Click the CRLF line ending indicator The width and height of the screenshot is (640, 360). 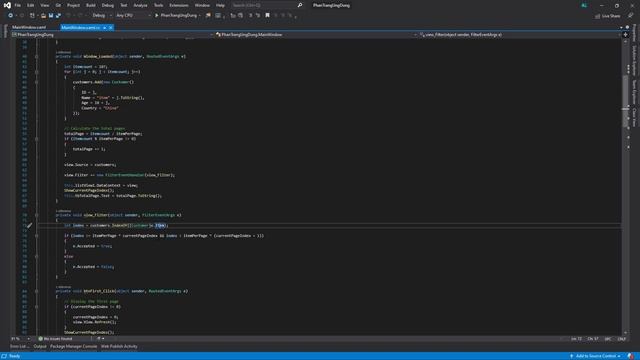pos(622,339)
